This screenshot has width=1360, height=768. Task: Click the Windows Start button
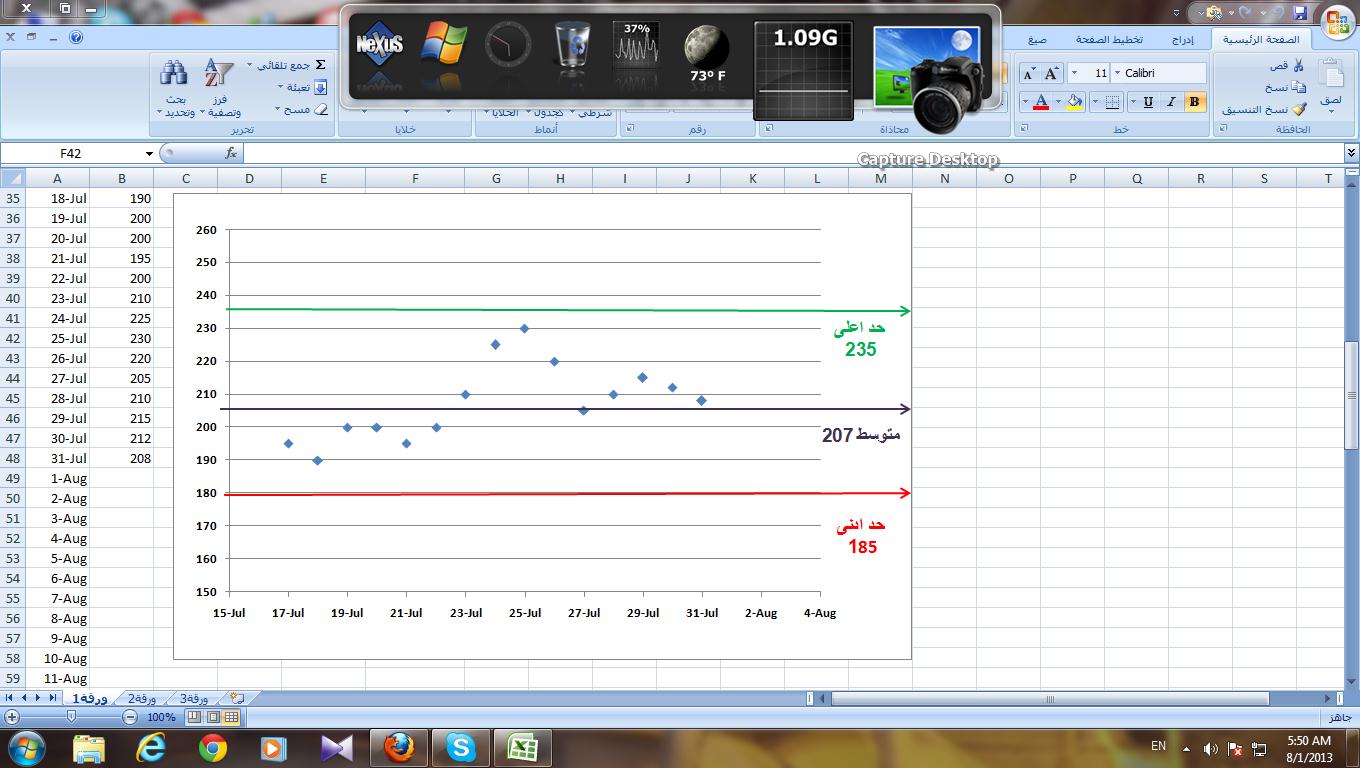[25, 748]
